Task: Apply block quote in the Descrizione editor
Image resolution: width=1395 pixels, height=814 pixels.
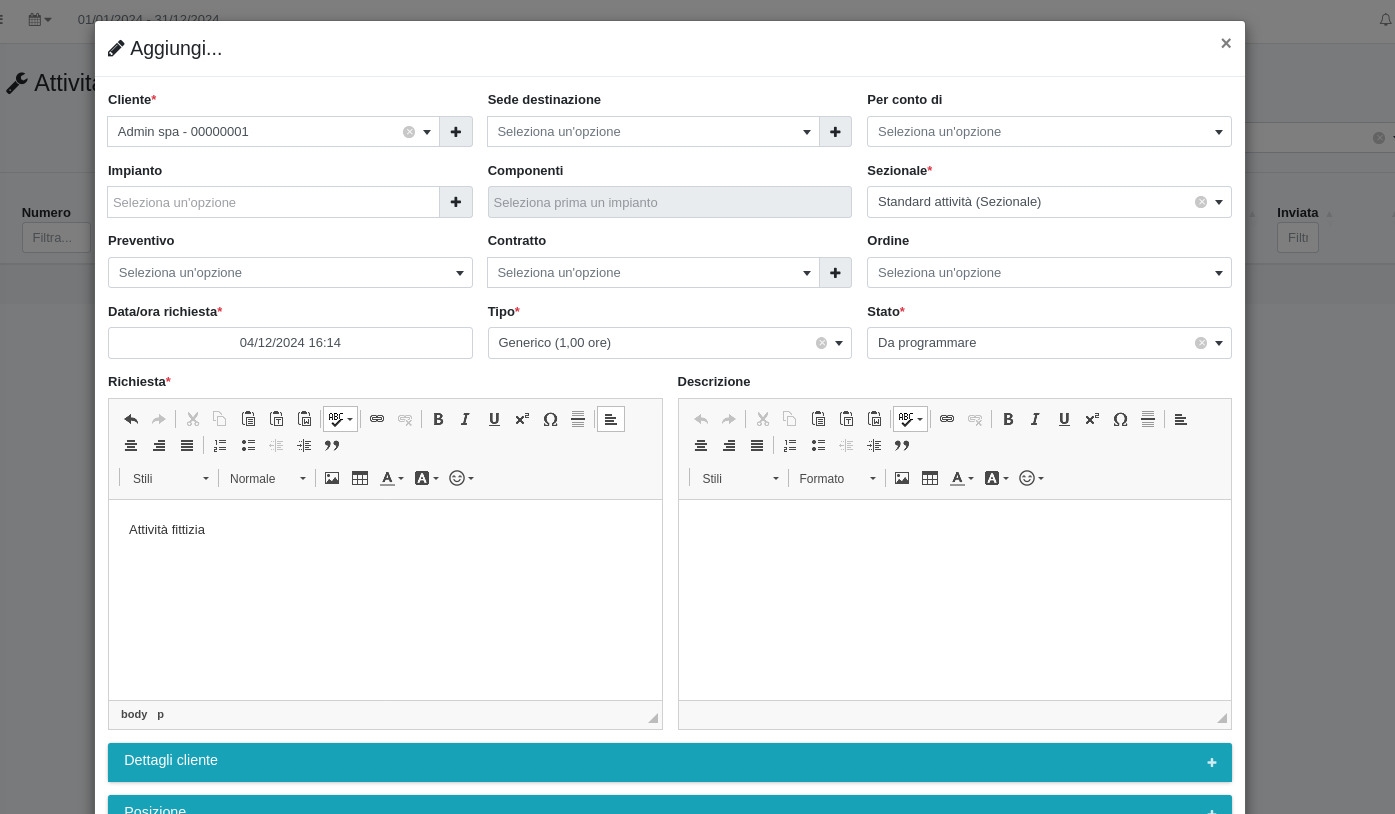Action: (x=902, y=445)
